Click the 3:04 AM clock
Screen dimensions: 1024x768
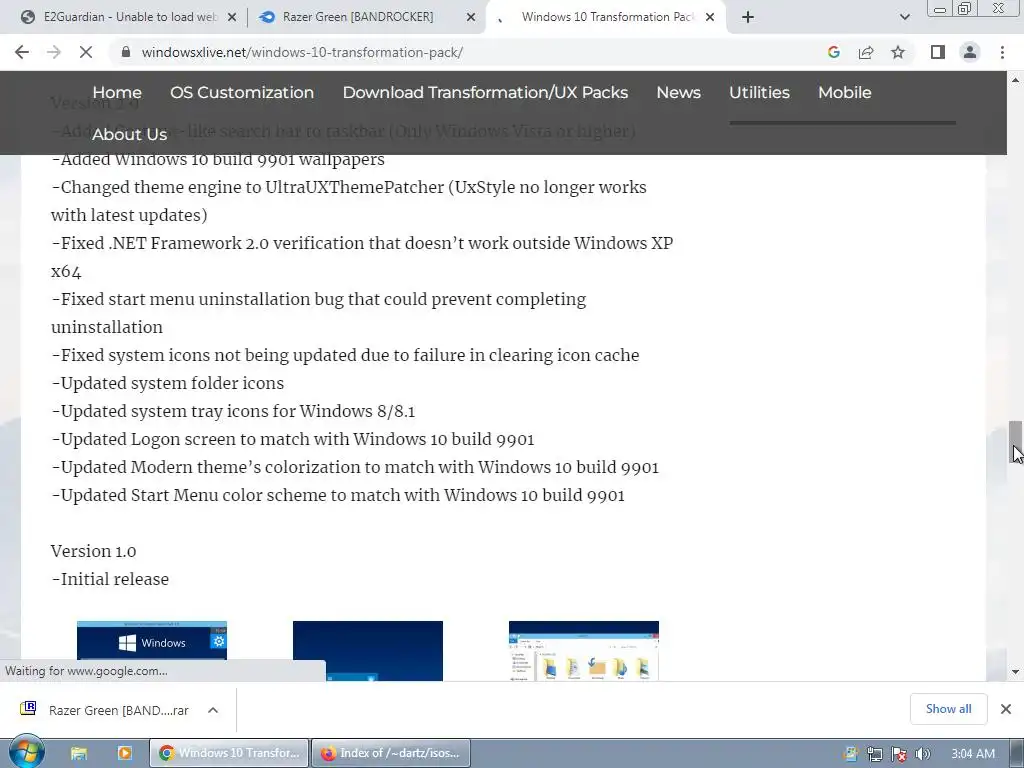973,754
